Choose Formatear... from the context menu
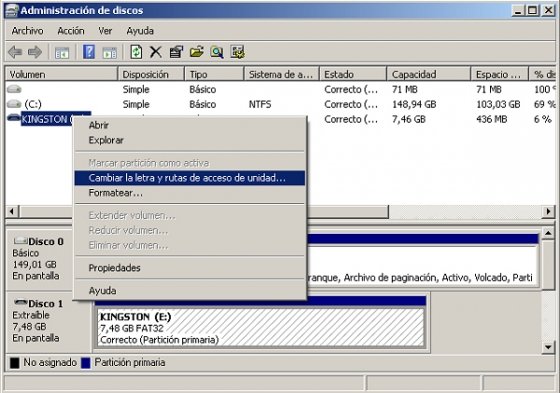The image size is (560, 393). click(190, 193)
